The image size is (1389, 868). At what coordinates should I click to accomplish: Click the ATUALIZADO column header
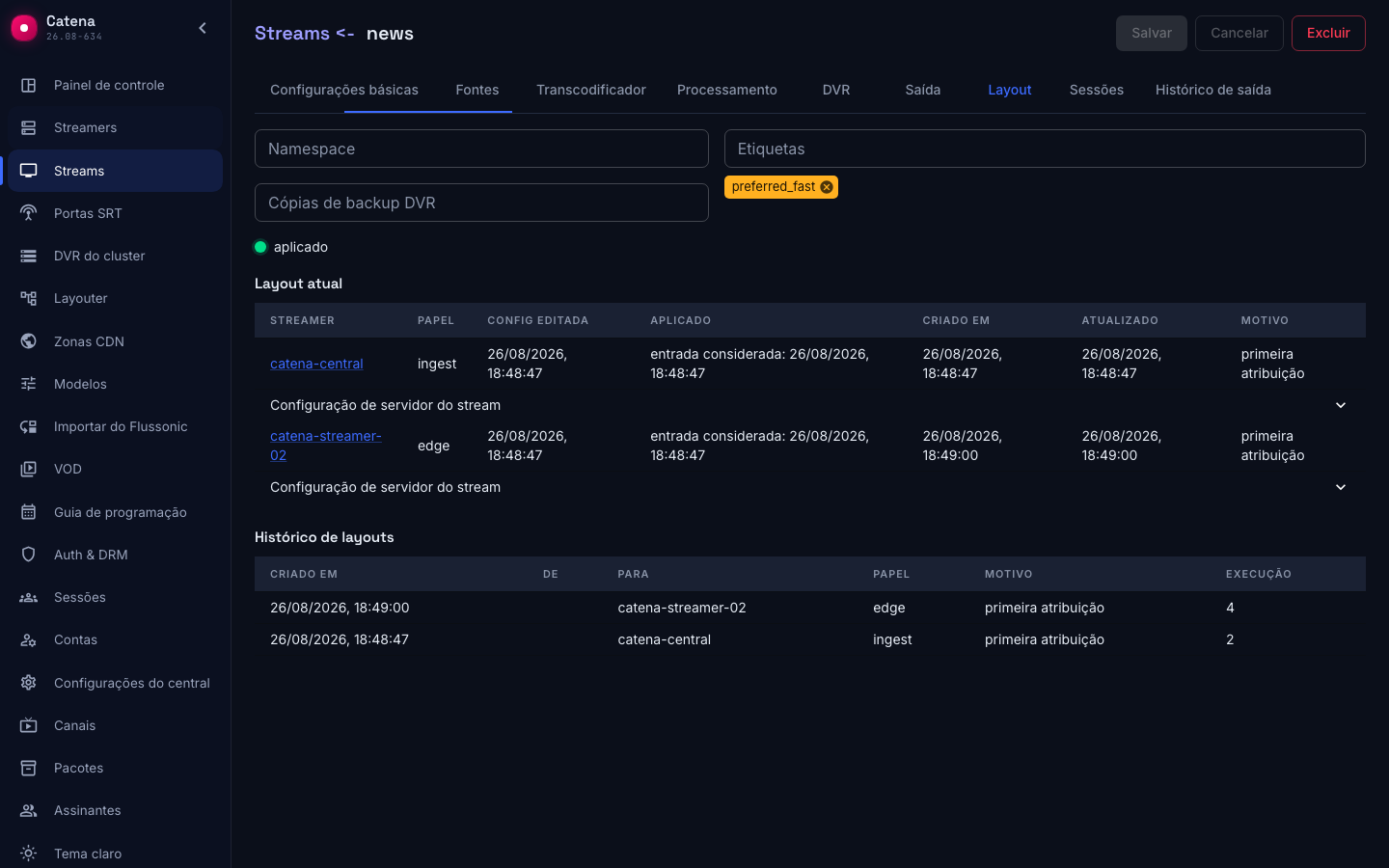1120,320
